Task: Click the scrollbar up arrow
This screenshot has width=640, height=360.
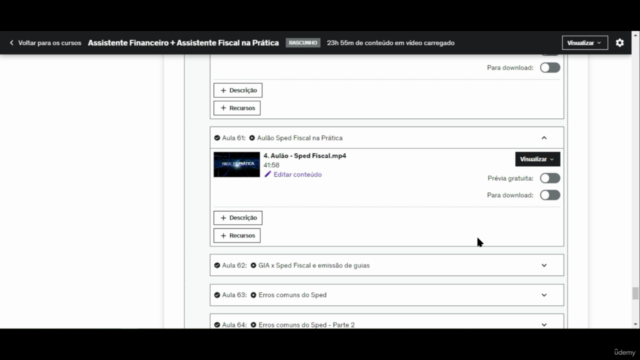Action: pyautogui.click(x=635, y=36)
